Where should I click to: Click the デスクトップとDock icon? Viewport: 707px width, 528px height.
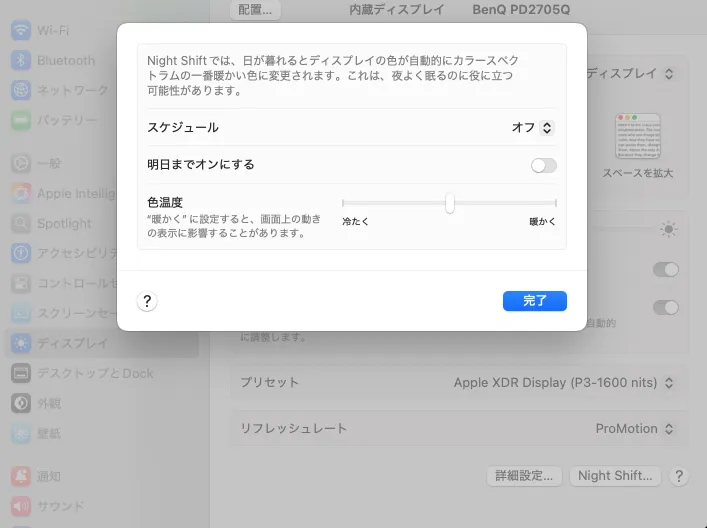21,373
